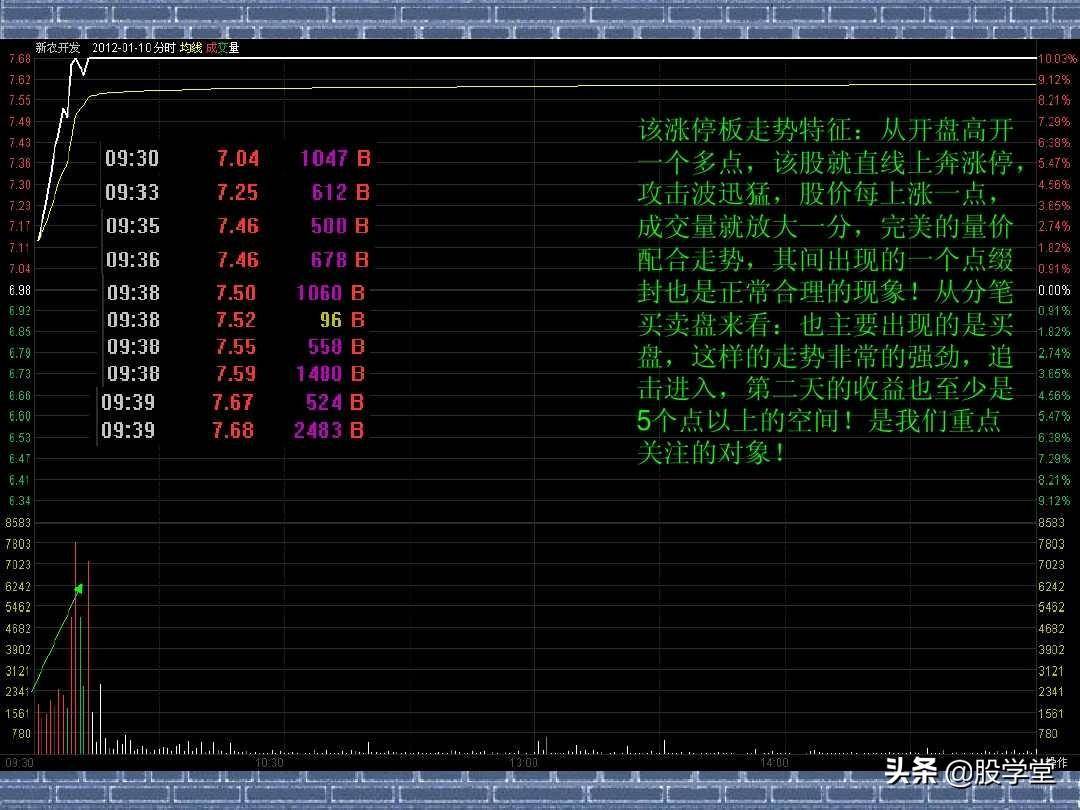The height and width of the screenshot is (810, 1080).
Task: Click tick volume 1400 B
Action: click(331, 373)
